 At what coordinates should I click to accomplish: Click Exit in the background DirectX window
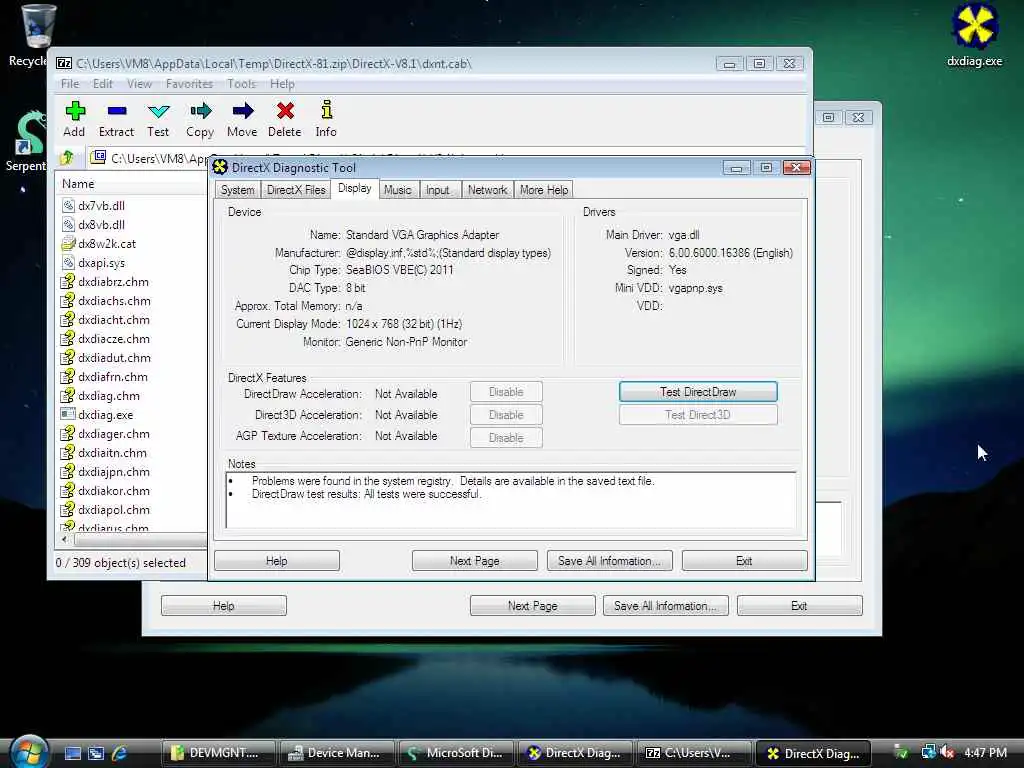[x=799, y=606]
